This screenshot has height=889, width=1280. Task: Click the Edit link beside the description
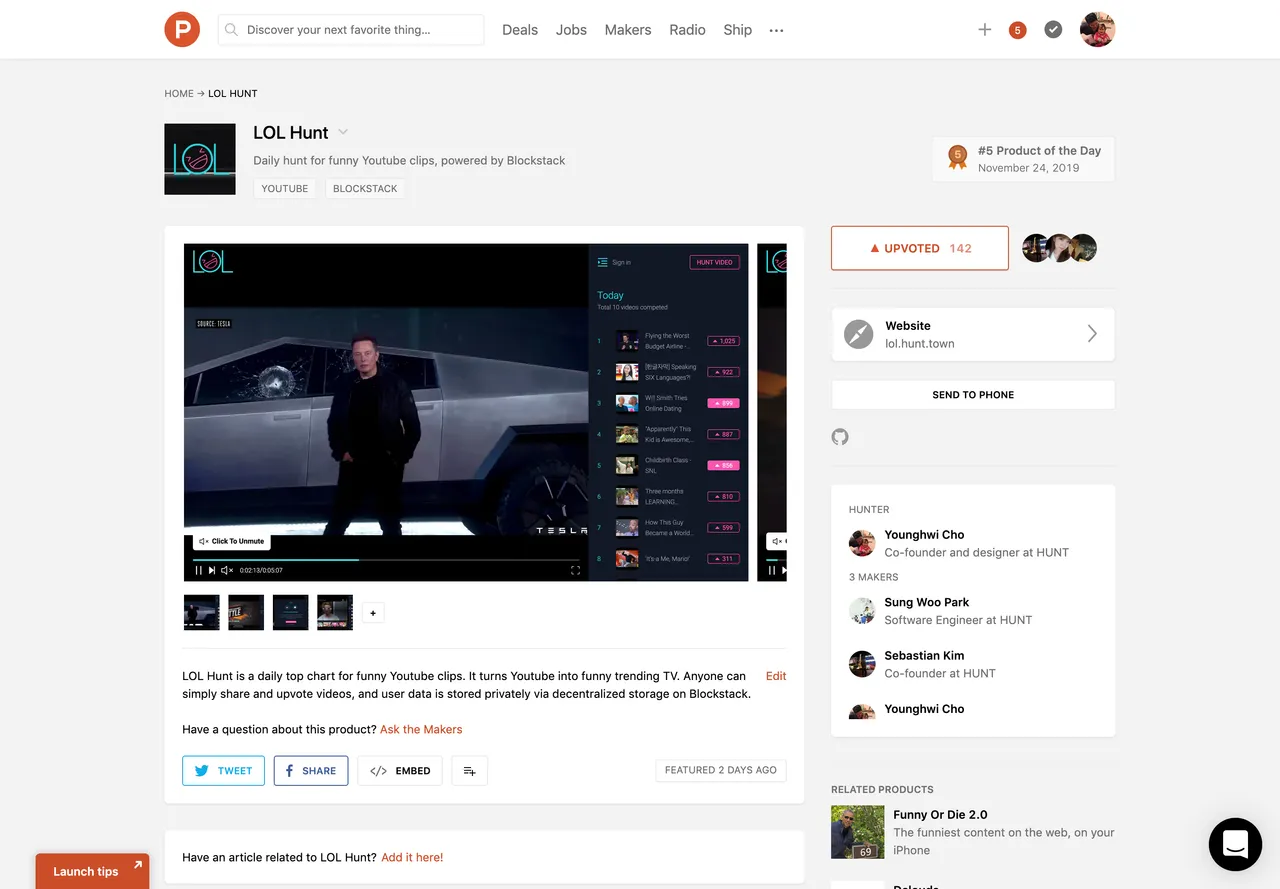click(776, 676)
